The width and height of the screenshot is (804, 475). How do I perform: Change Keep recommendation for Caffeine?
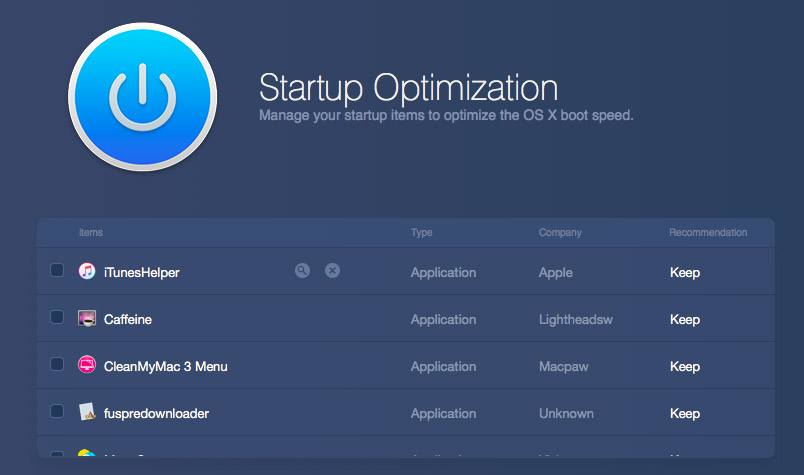click(685, 320)
